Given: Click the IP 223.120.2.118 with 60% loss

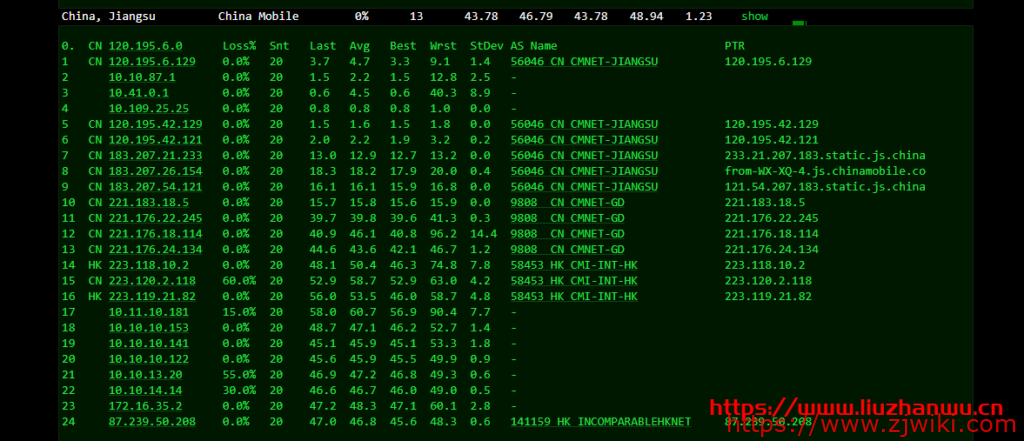Looking at the screenshot, I should pos(152,281).
